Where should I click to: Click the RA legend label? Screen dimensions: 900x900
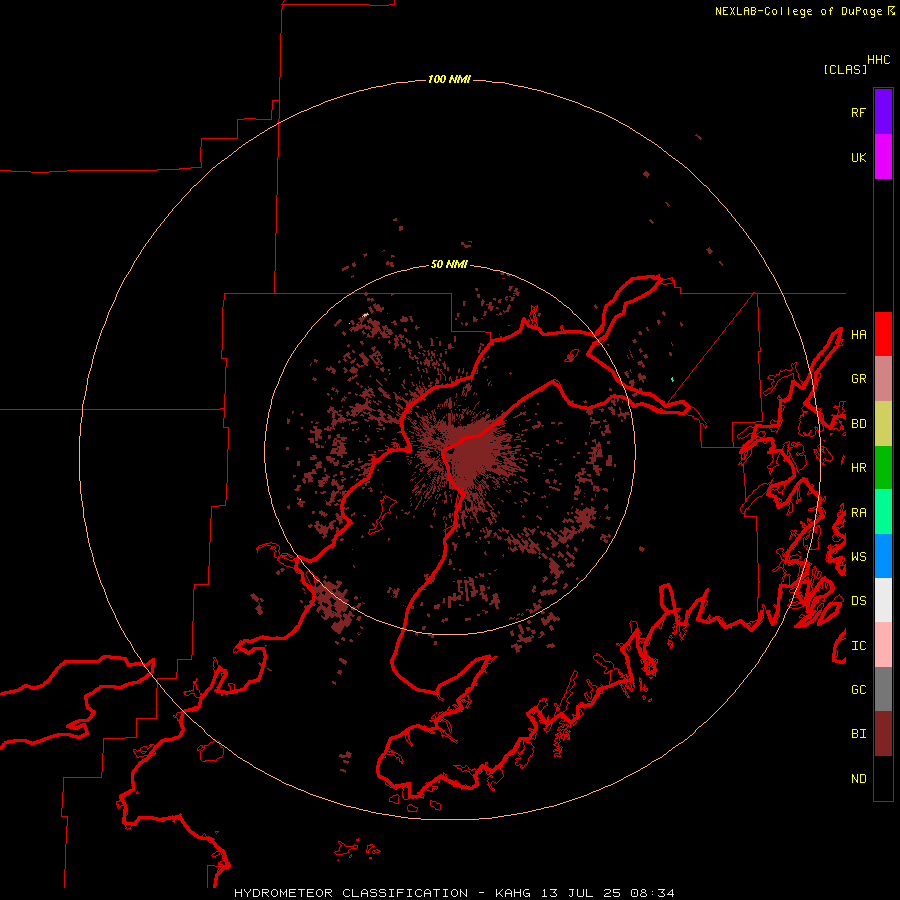pyautogui.click(x=858, y=513)
